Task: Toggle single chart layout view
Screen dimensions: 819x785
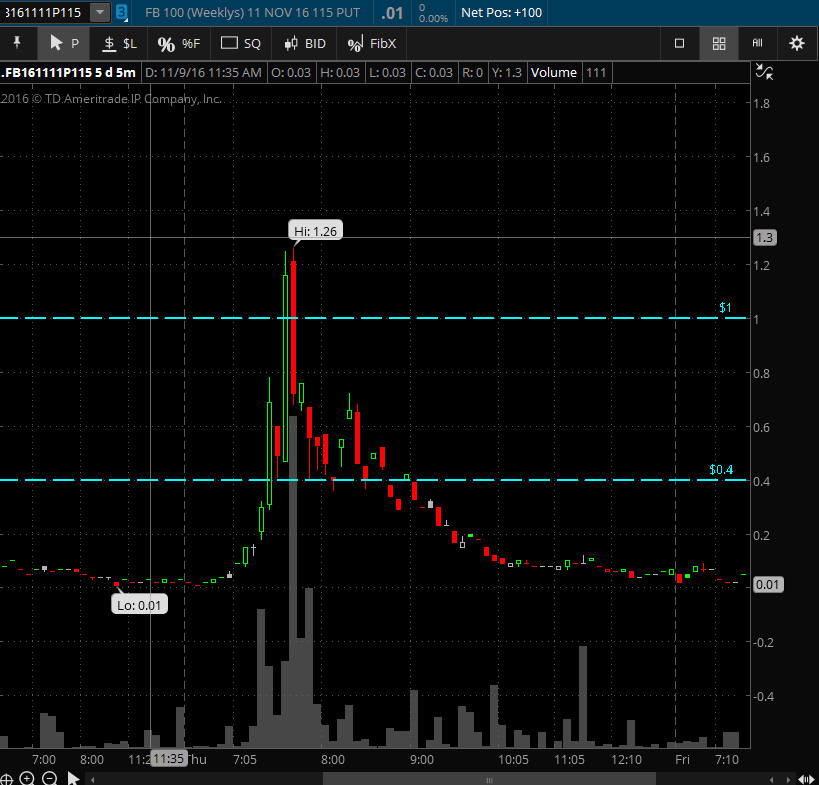Action: click(x=680, y=43)
